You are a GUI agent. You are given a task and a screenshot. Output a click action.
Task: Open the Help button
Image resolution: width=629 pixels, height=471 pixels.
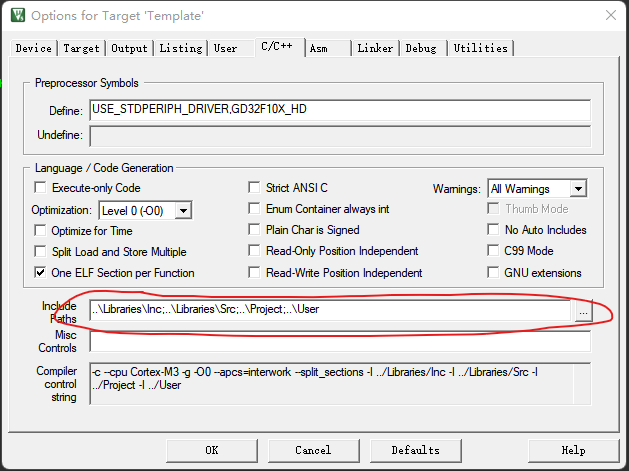(574, 451)
